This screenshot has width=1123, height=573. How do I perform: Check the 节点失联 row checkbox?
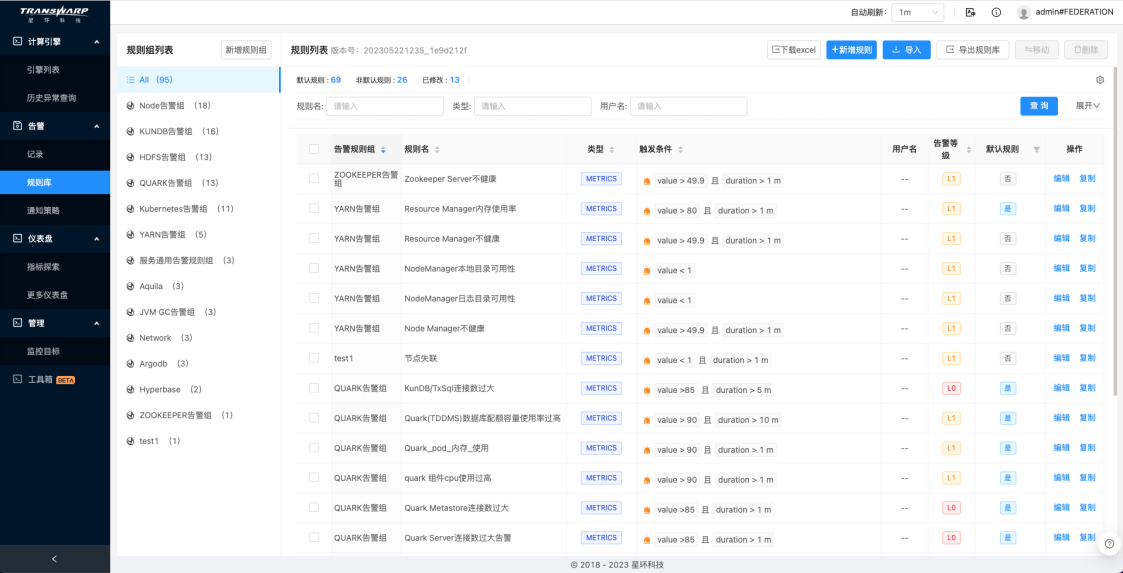click(x=314, y=357)
